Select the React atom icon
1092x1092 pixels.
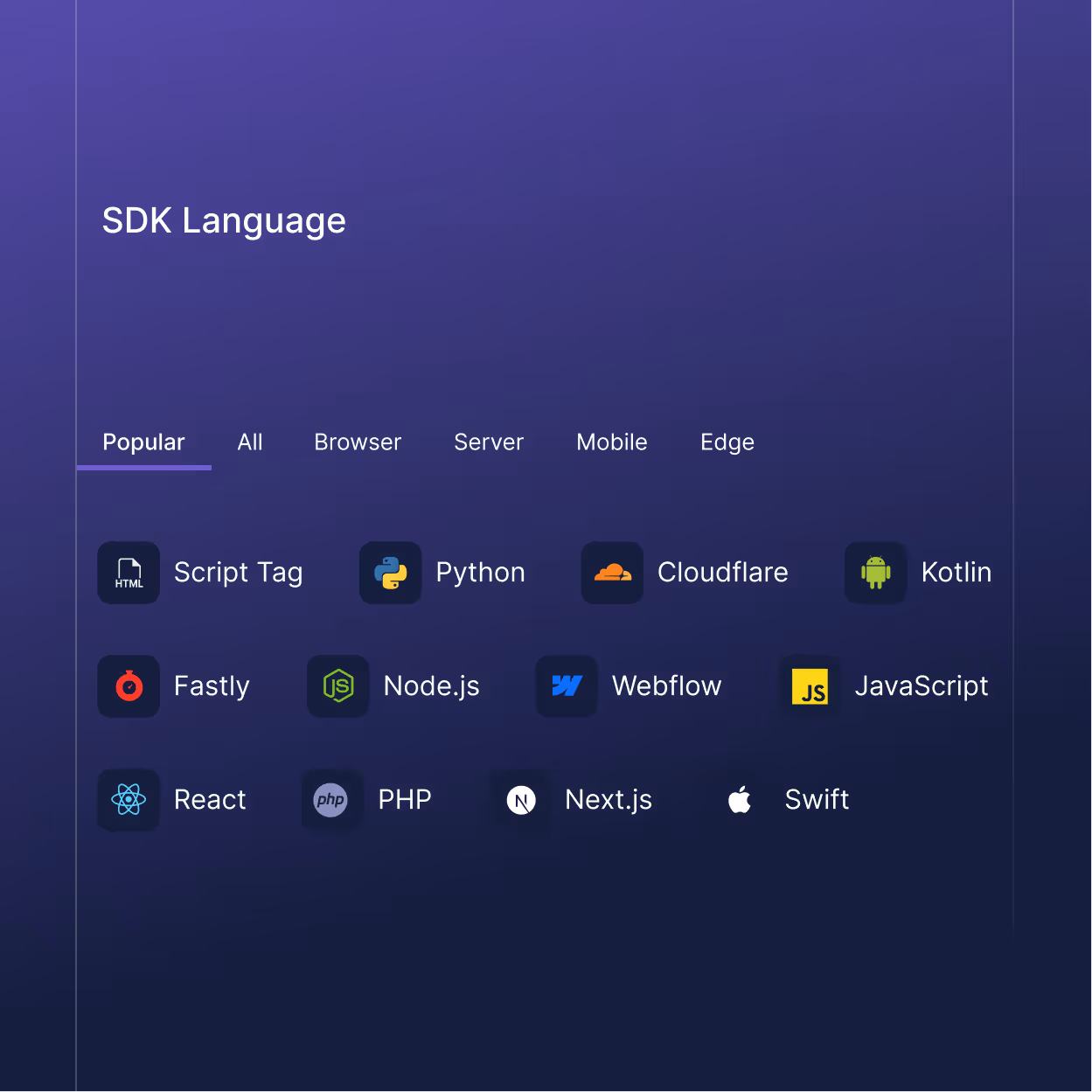(x=129, y=799)
